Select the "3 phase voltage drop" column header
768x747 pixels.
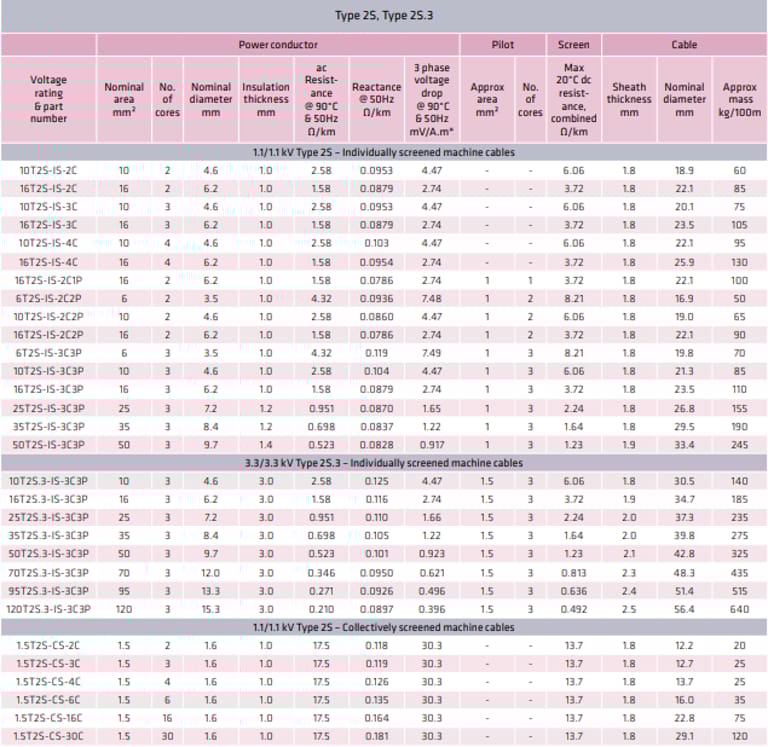click(x=432, y=99)
